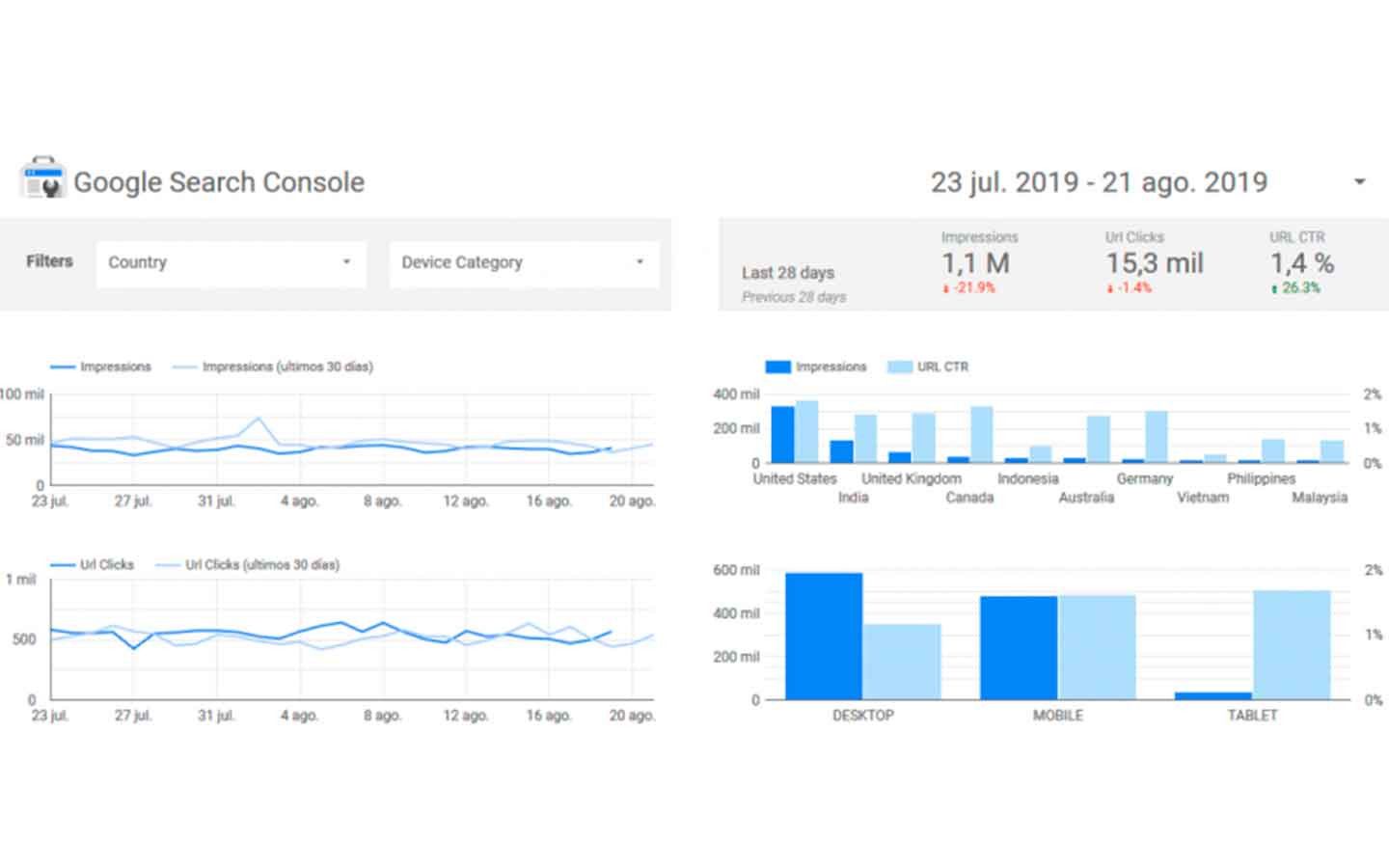The height and width of the screenshot is (868, 1389).
Task: Open the Device Category filter dropdown
Action: pos(524,263)
